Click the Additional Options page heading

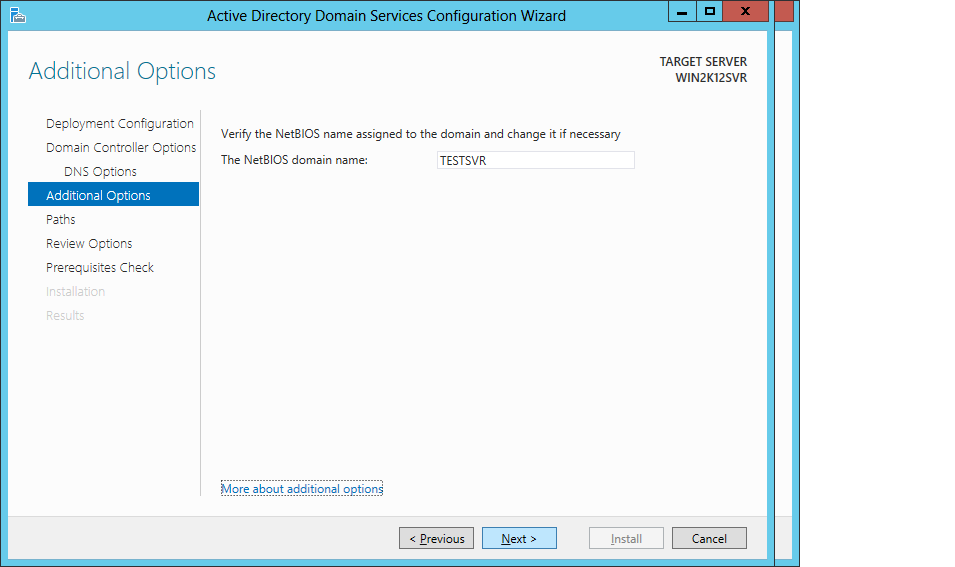click(122, 71)
